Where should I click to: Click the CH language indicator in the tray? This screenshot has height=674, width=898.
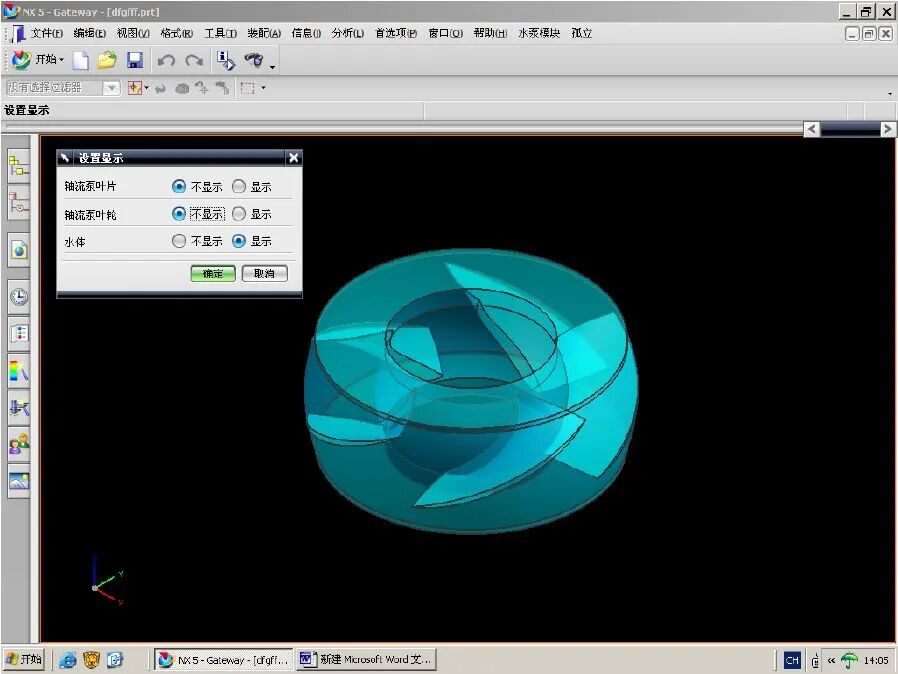tap(792, 660)
